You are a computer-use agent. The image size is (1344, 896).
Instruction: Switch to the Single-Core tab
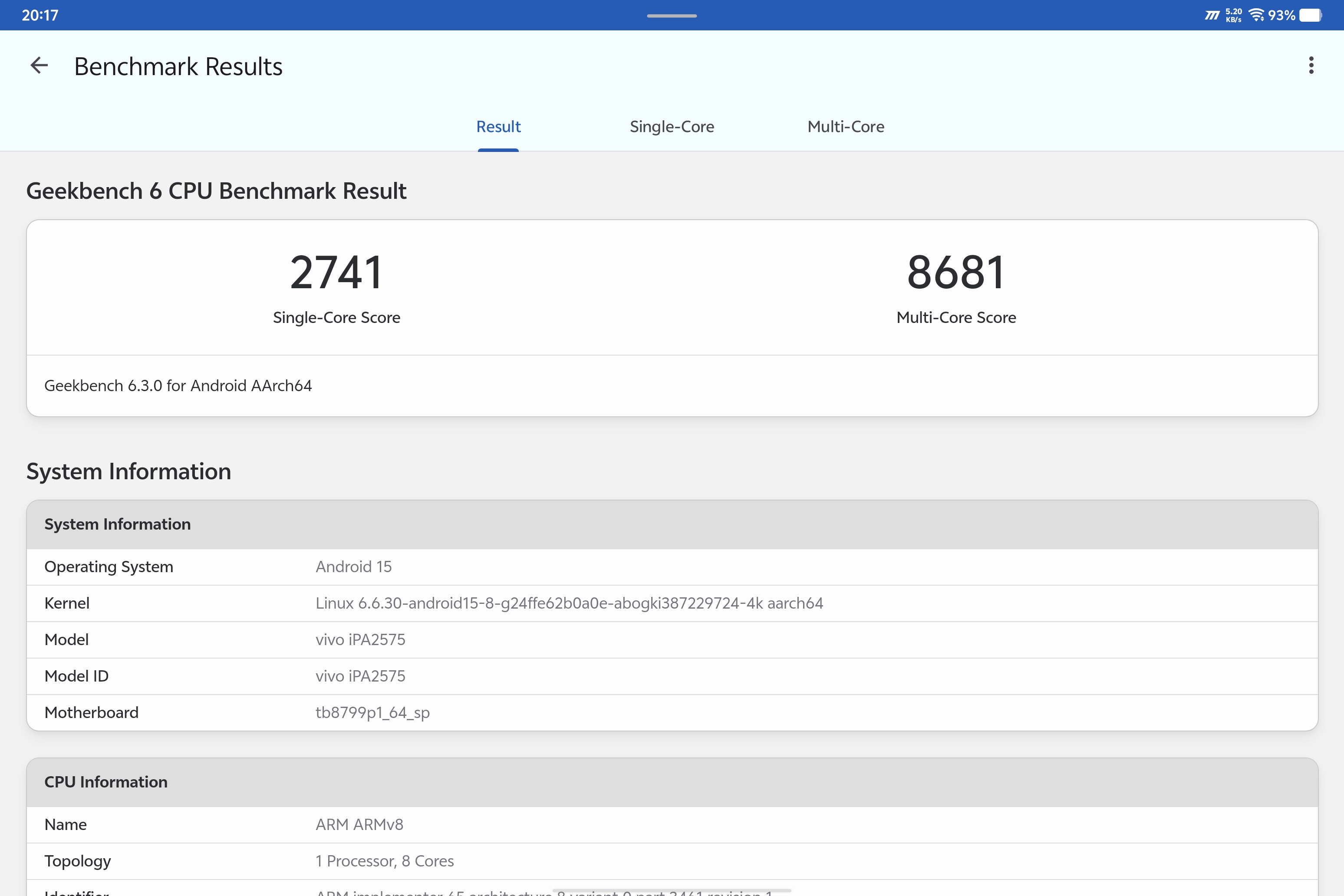click(672, 126)
